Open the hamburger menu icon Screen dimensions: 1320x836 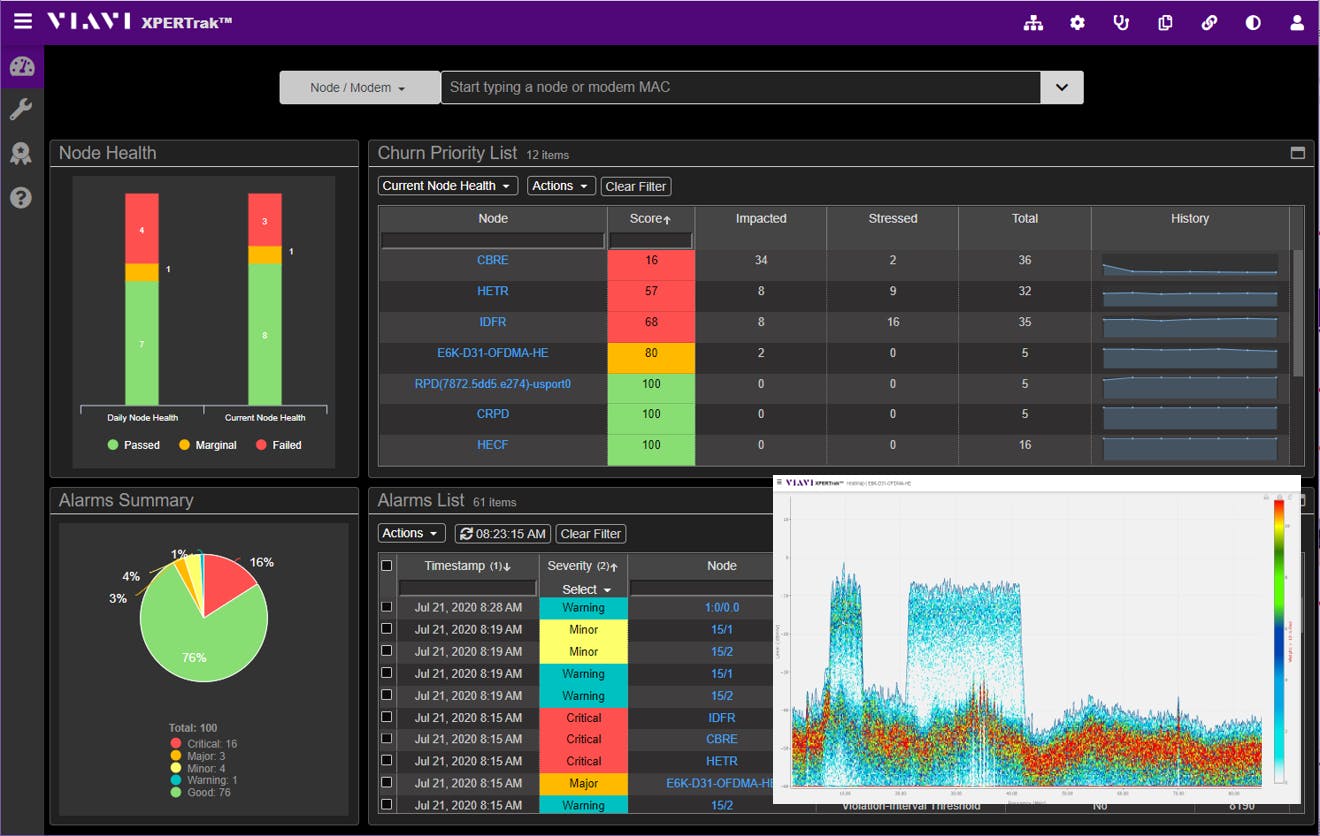click(22, 21)
